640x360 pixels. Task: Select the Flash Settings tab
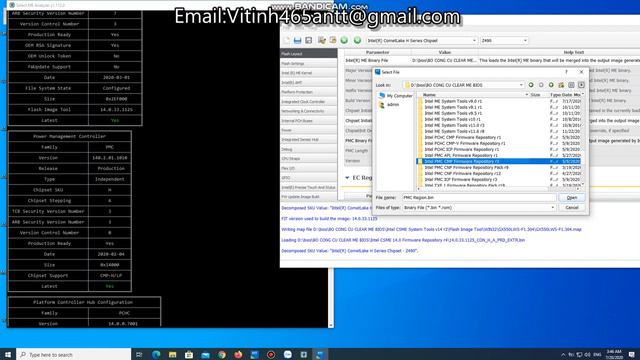309,64
